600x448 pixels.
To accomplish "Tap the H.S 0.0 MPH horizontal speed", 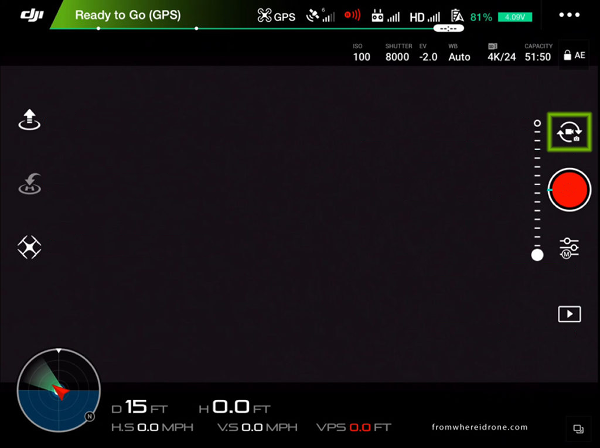I will pyautogui.click(x=152, y=427).
